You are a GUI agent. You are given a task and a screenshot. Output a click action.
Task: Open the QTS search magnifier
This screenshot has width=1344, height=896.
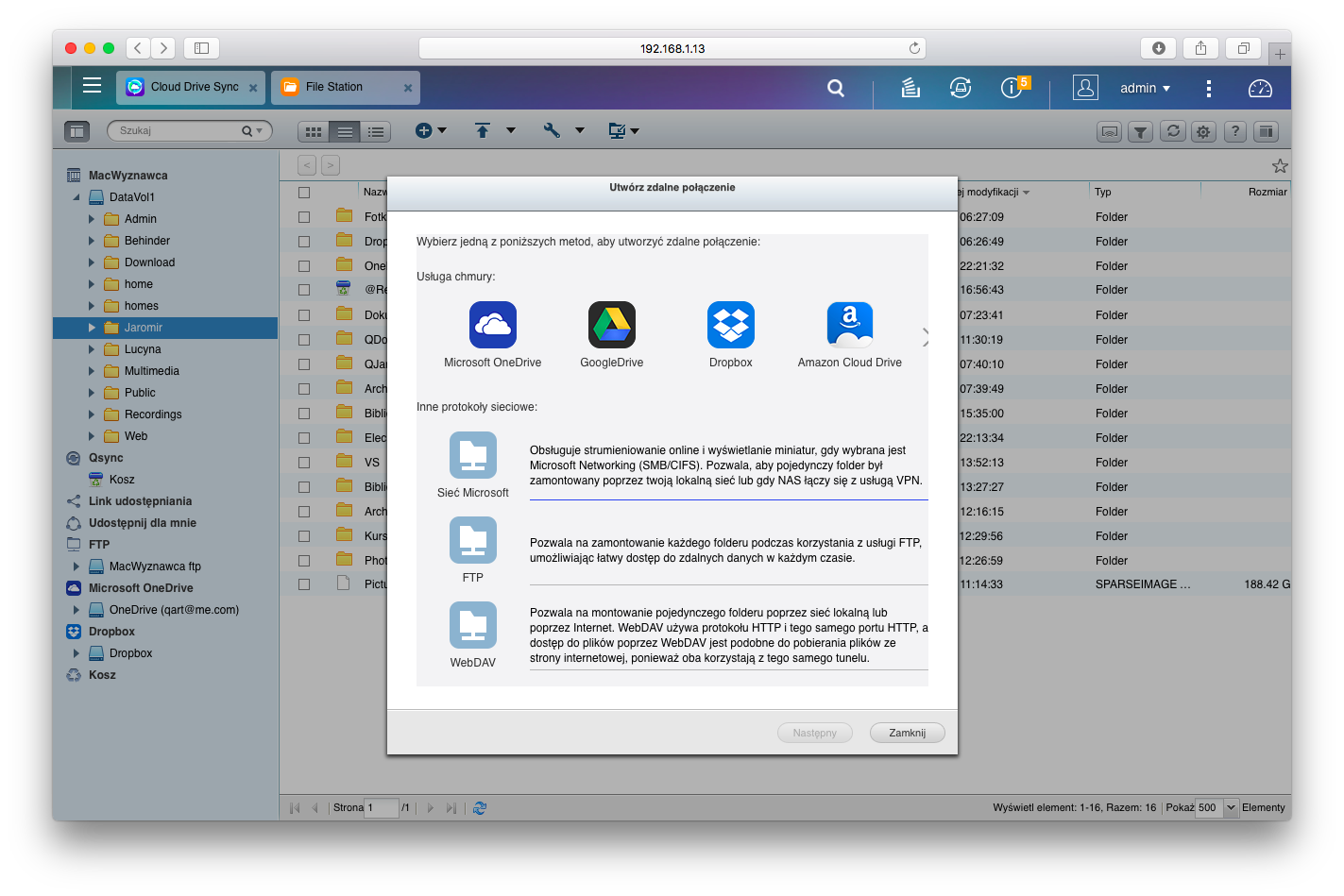[x=836, y=88]
